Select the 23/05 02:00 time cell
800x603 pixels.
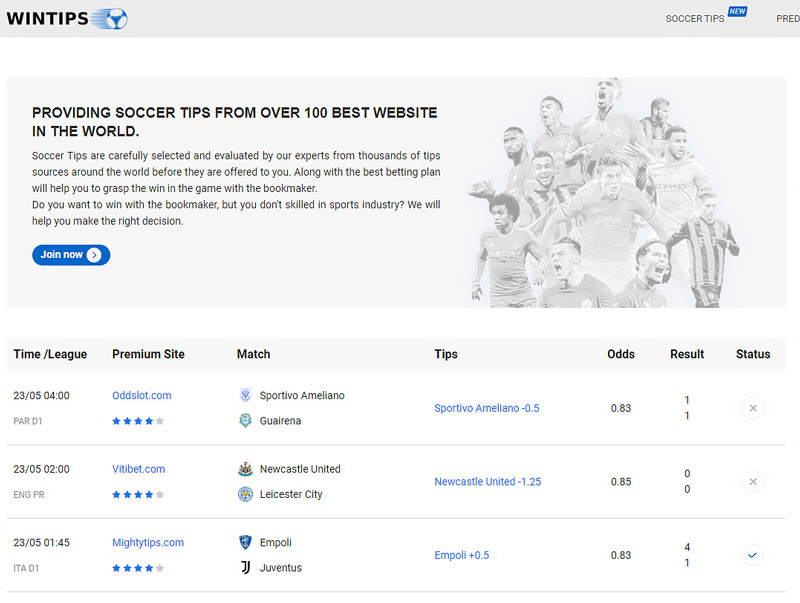coord(41,469)
